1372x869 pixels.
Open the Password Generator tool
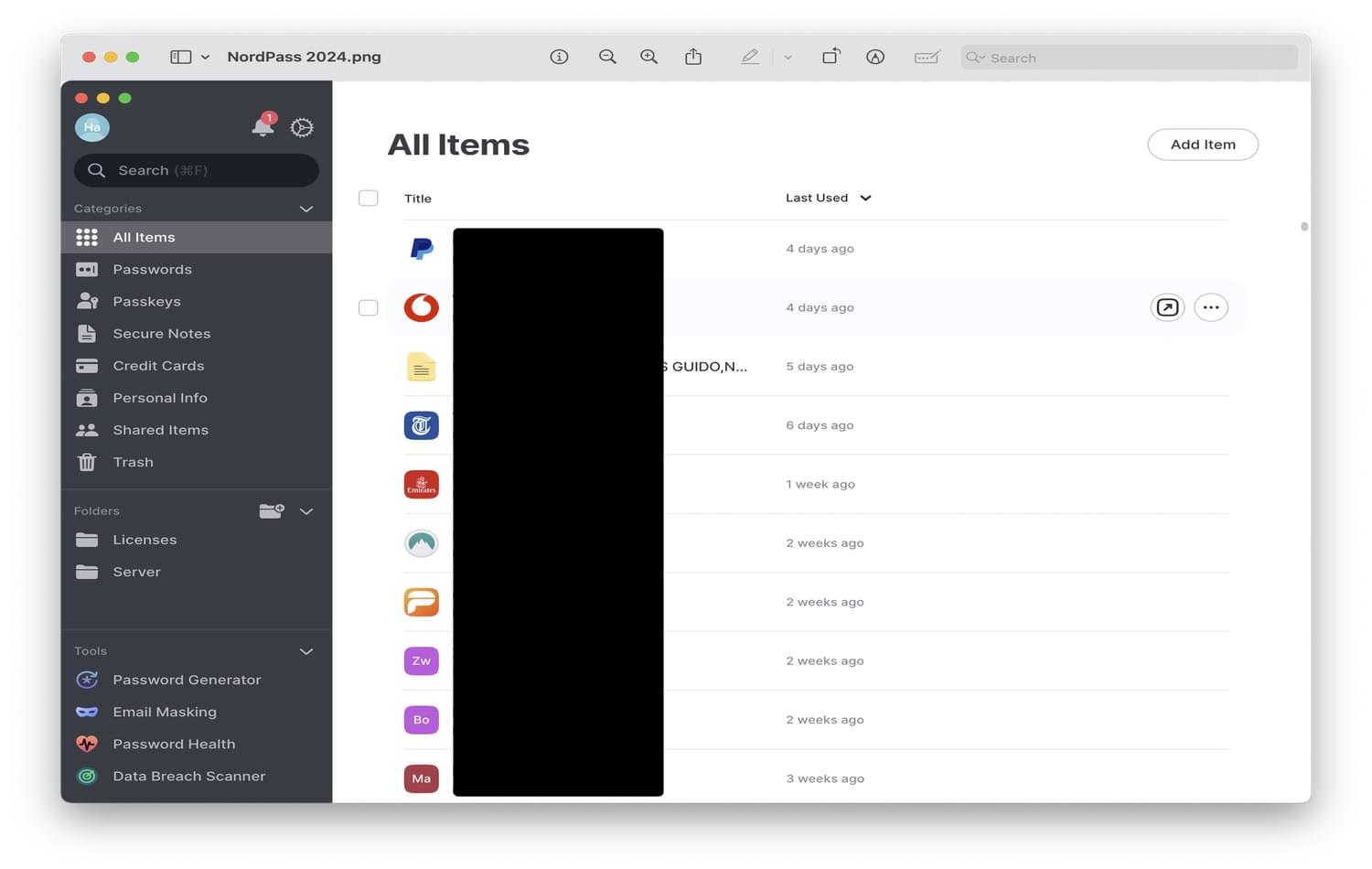(197, 680)
